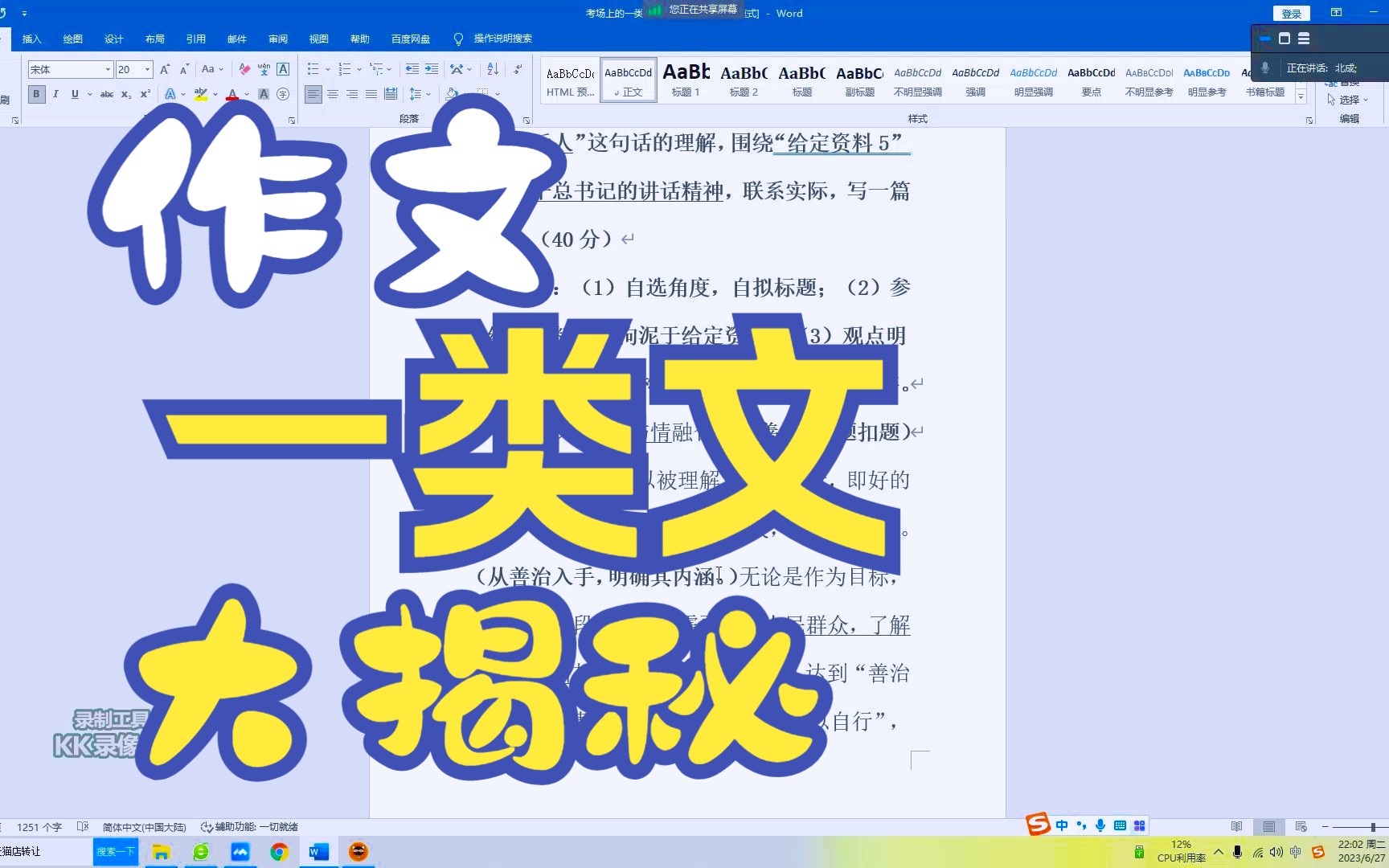1389x868 pixels.
Task: Apply character shading icon
Action: [264, 94]
